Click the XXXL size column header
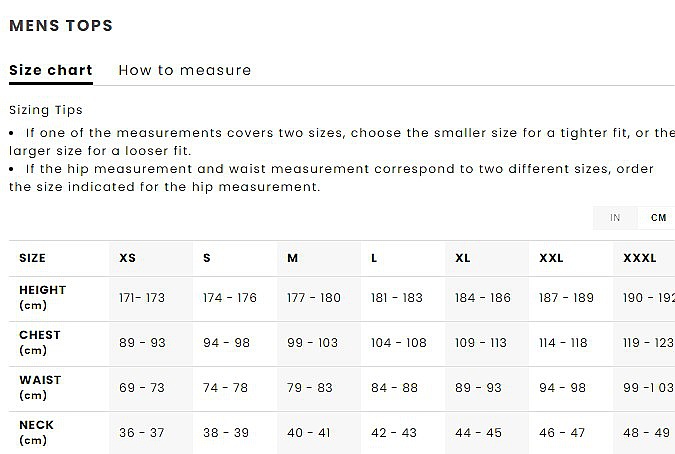Image resolution: width=675 pixels, height=454 pixels. coord(640,258)
